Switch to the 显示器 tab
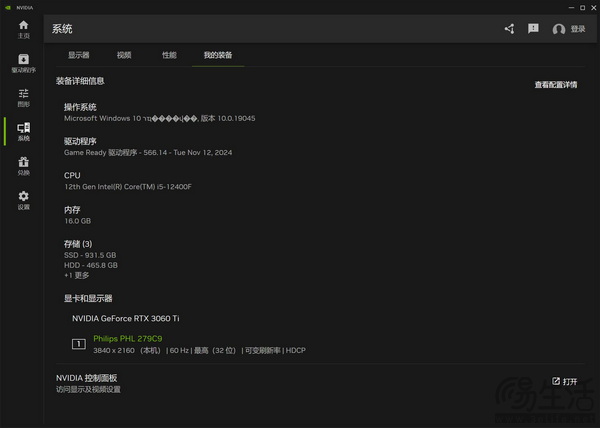The image size is (600, 428). coord(78,55)
